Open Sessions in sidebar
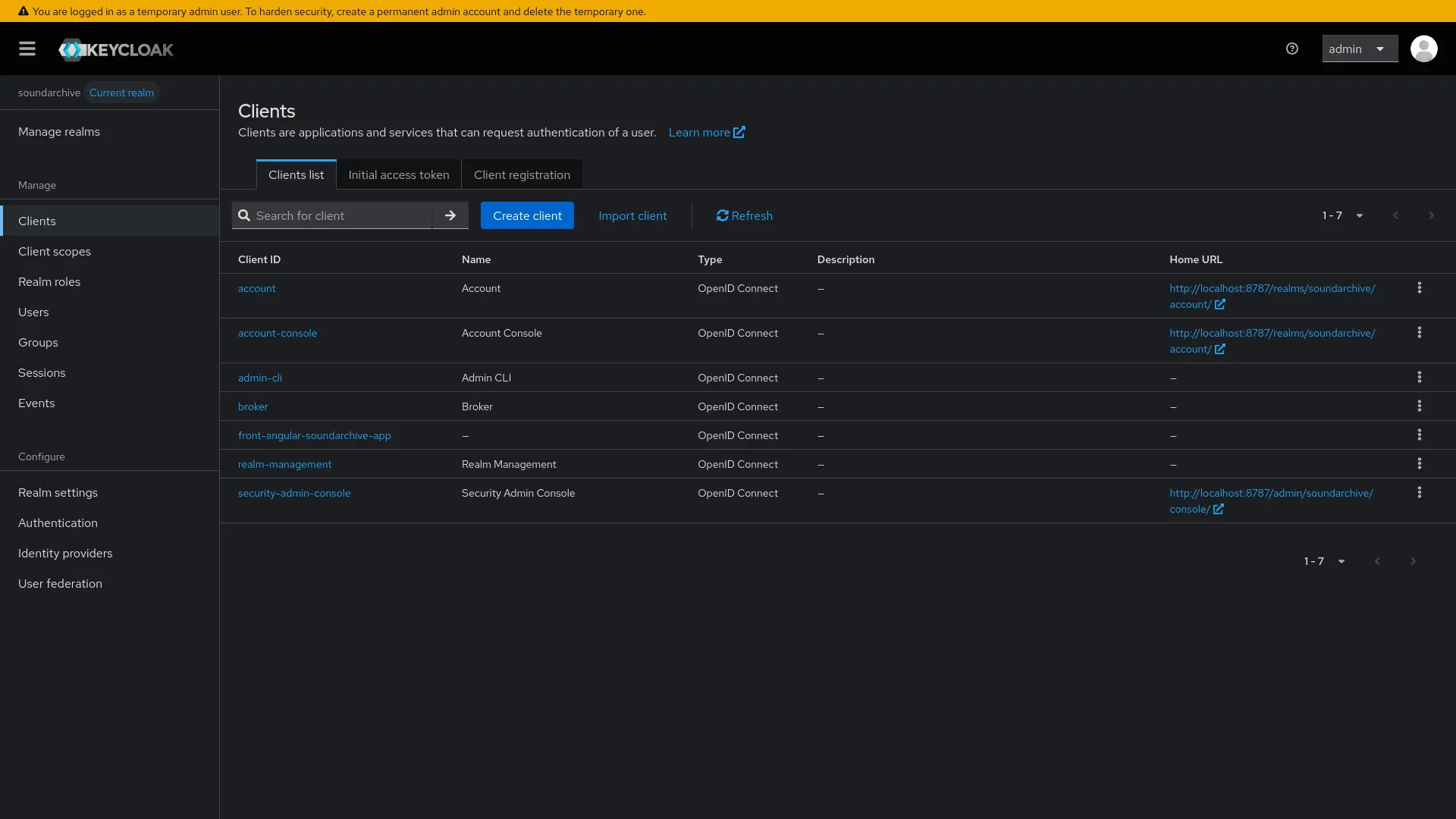Screen dimensions: 1456x819 pos(110,372)
